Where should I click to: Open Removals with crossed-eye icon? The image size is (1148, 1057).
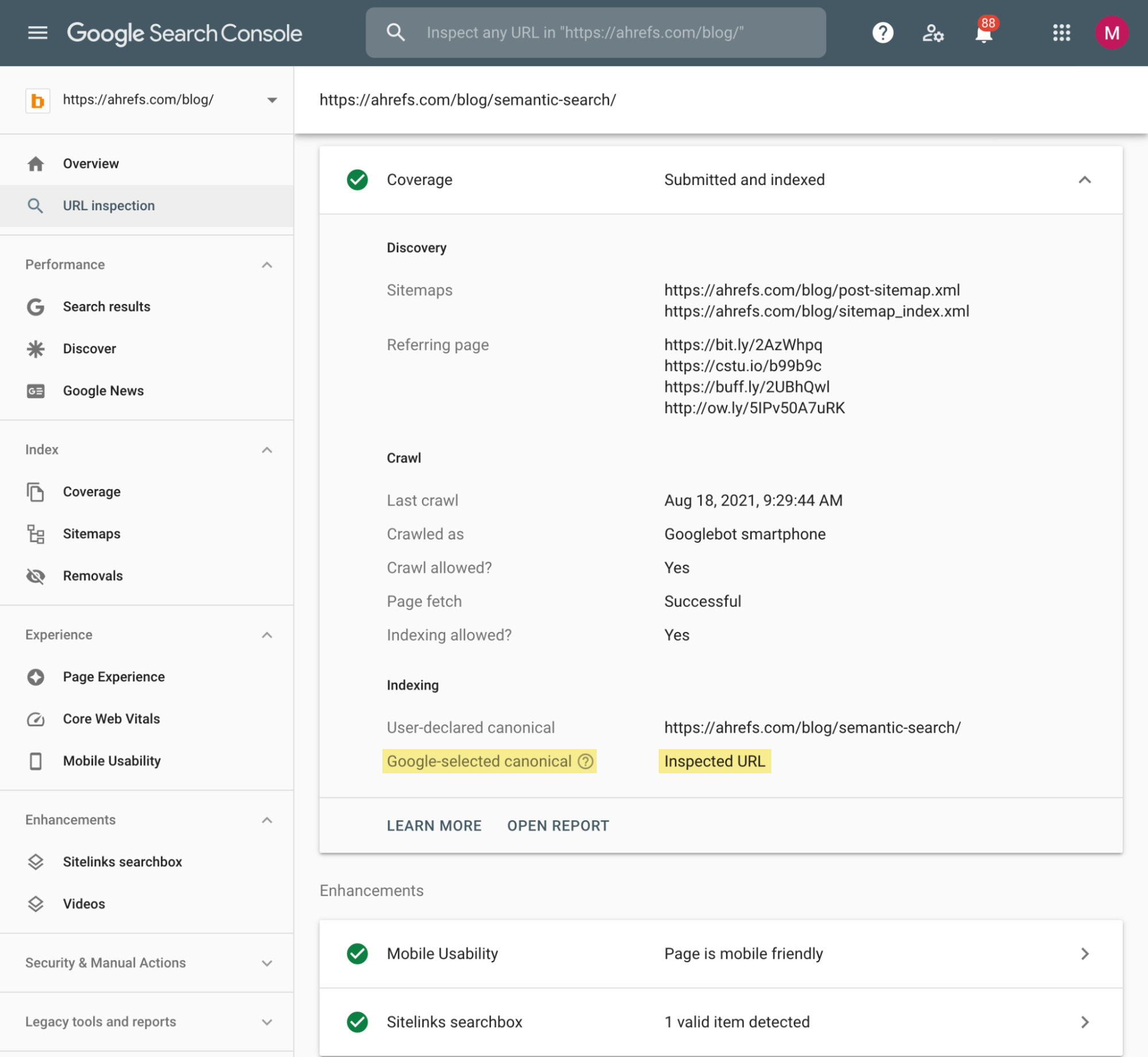tap(92, 576)
